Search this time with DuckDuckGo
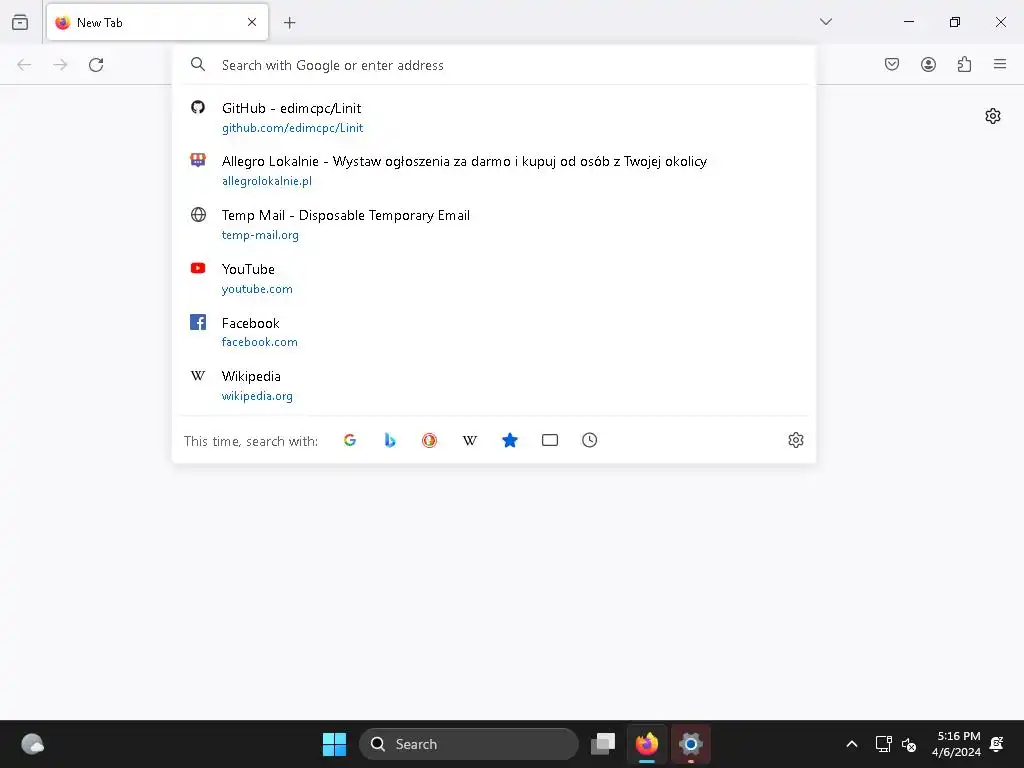The height and width of the screenshot is (768, 1024). tap(429, 440)
